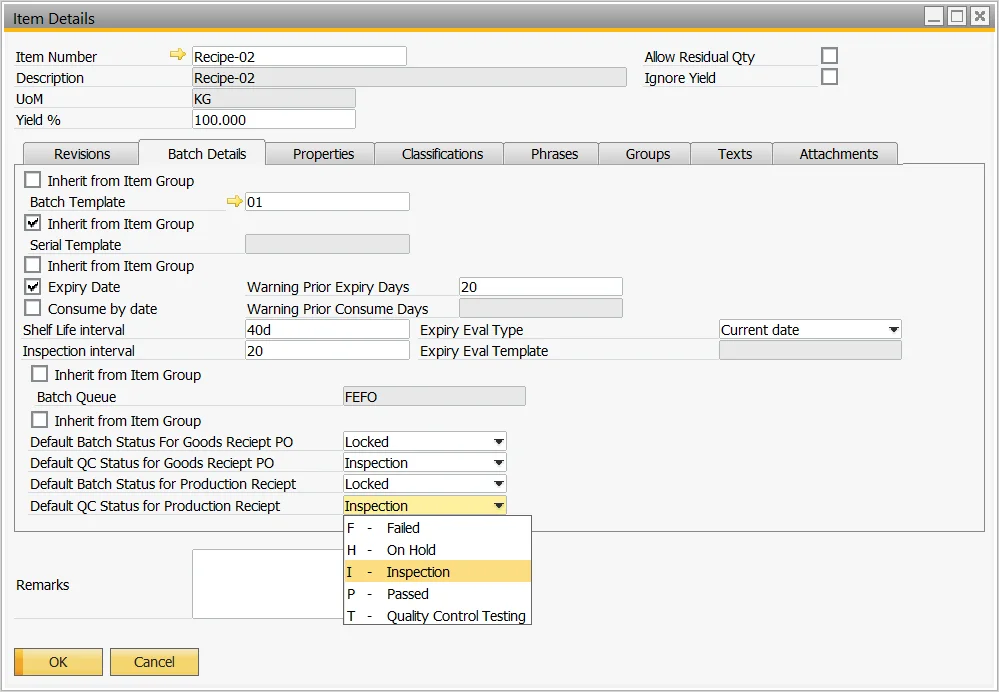Open Default QC Status for Goods Reciept PO dropdown
The height and width of the screenshot is (692, 999).
pyautogui.click(x=499, y=463)
